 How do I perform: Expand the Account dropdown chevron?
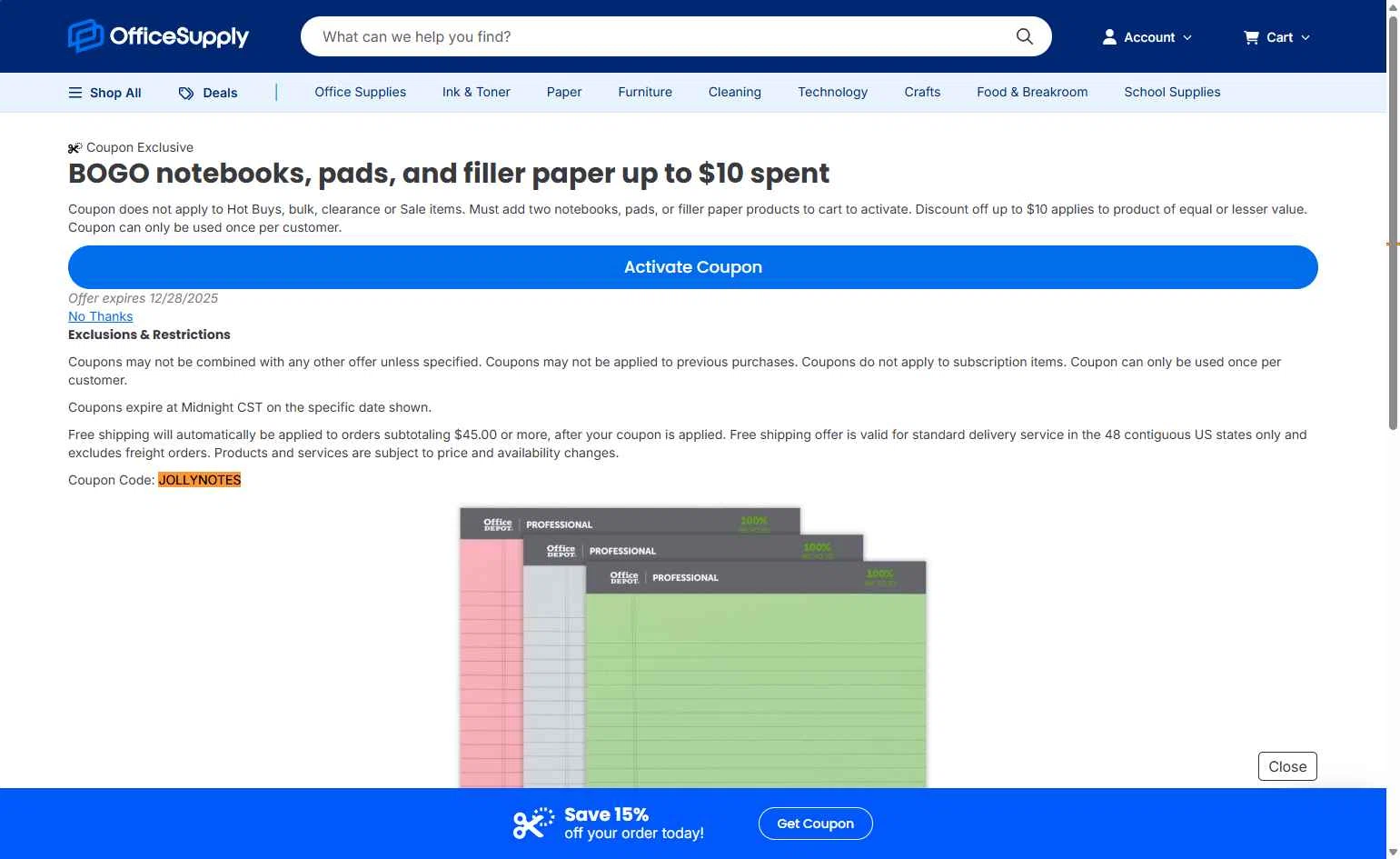pos(1187,37)
